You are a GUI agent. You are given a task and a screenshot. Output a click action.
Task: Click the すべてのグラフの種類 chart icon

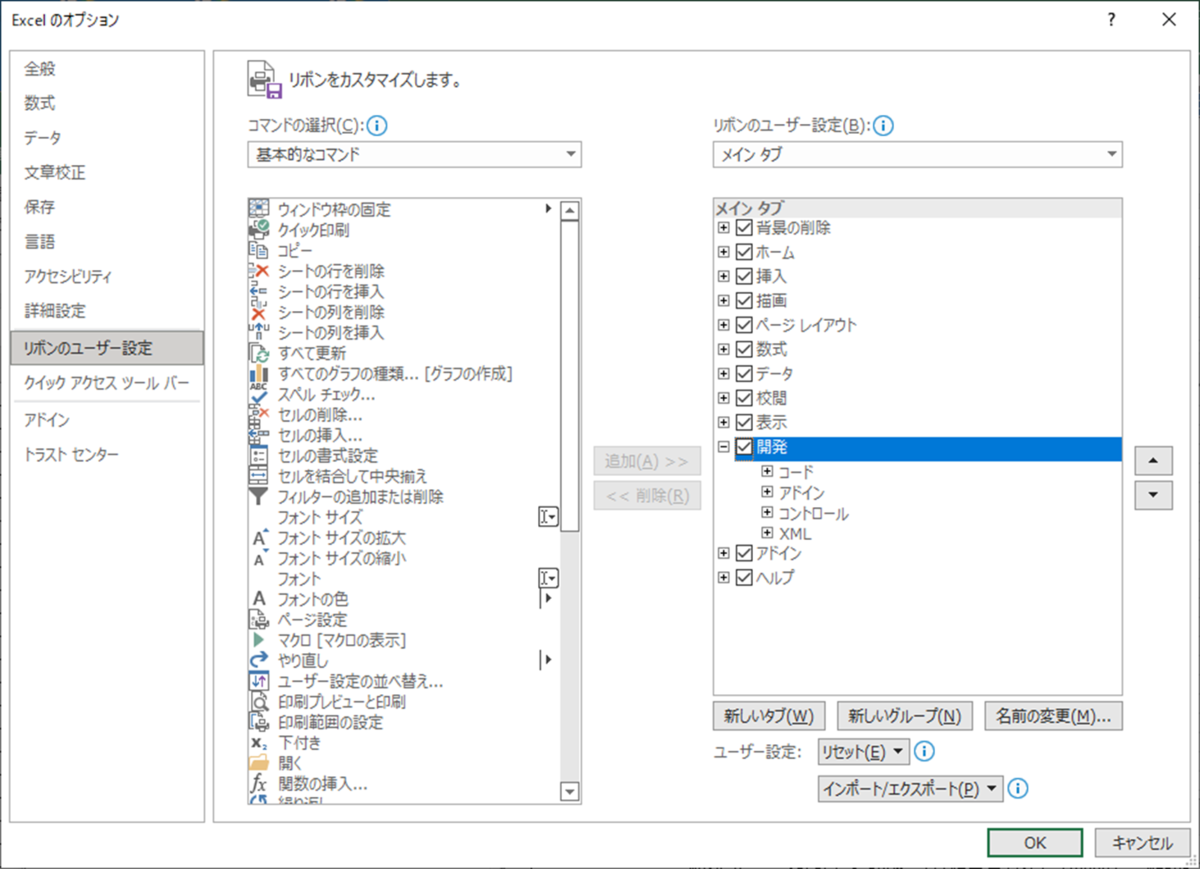(x=258, y=373)
